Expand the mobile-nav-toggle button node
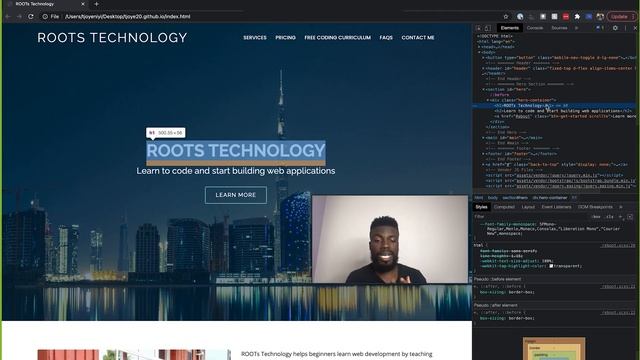The image size is (640, 360). pyautogui.click(x=484, y=58)
